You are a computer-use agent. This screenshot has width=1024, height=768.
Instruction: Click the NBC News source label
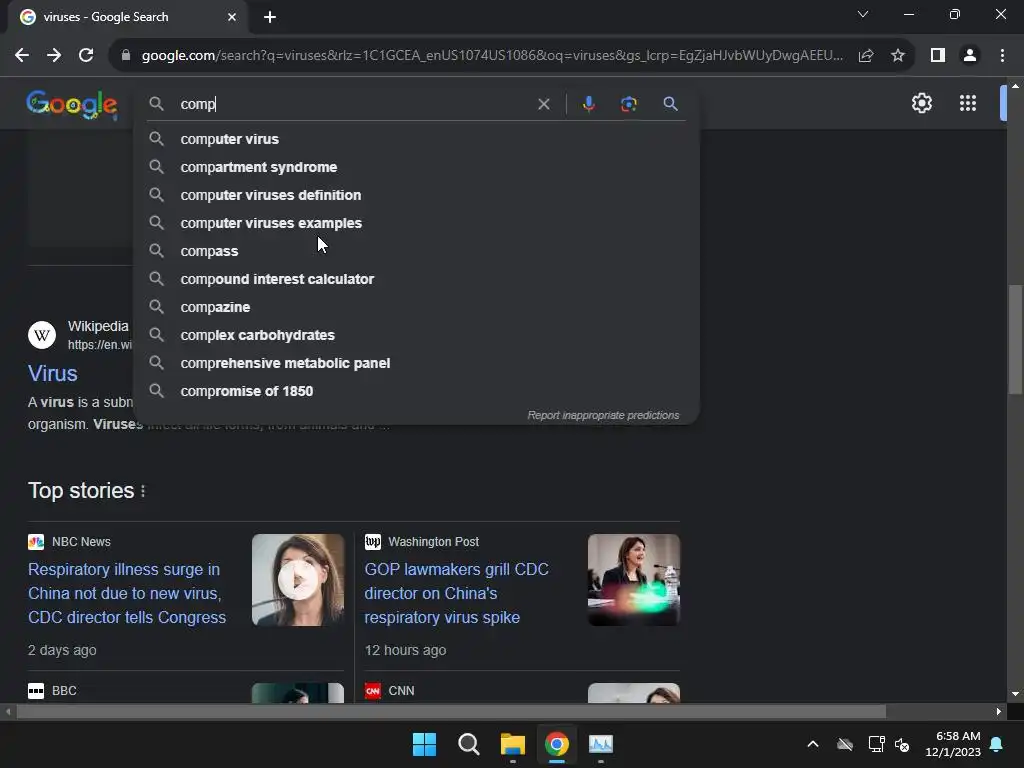[81, 542]
